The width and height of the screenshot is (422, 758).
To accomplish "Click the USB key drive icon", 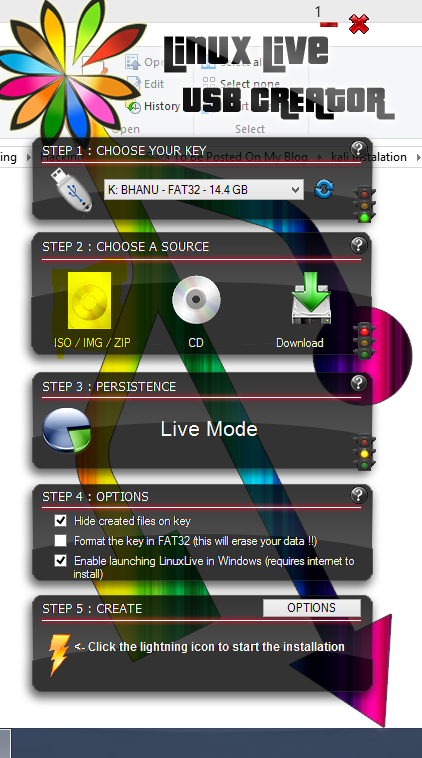I will (72, 190).
